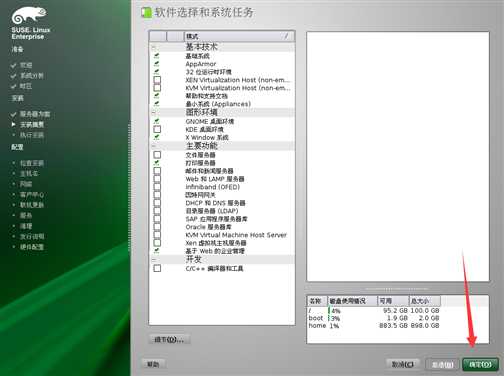Toggle the 帮助和支持文档 checkbox

tap(157, 96)
